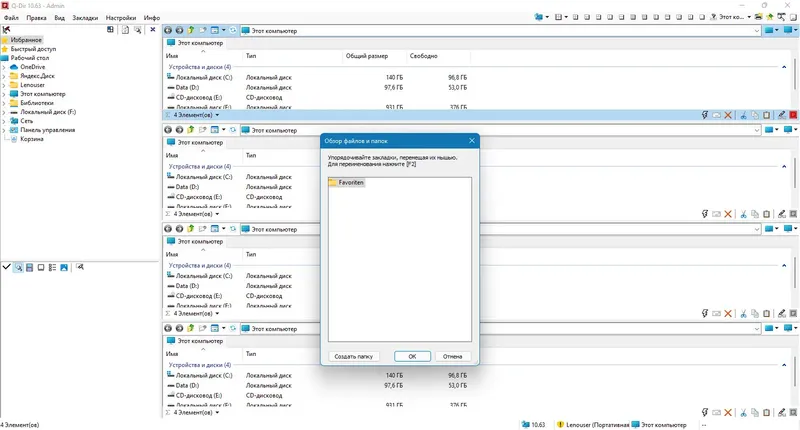Expand the Яндекс.Диск tree node
Viewport: 800px width, 430px height.
[4, 76]
